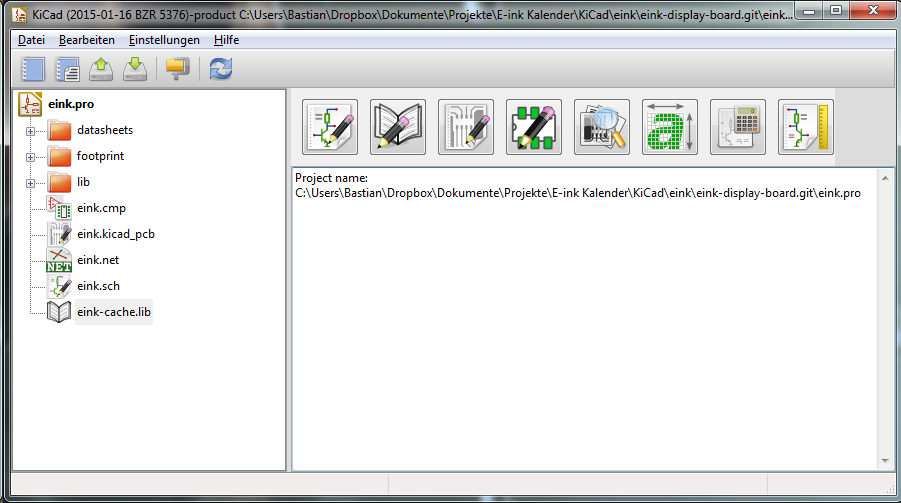Click the eink.sch schematic icon
901x503 pixels.
pyautogui.click(x=59, y=286)
